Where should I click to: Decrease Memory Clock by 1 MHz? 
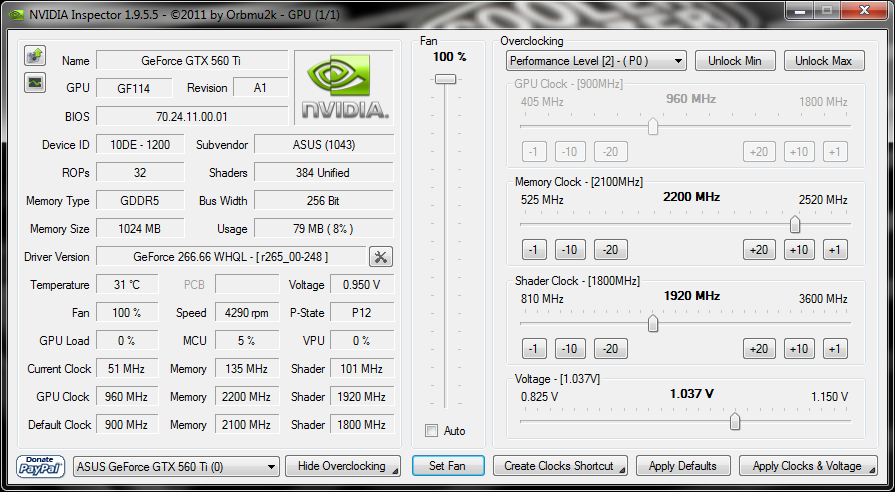534,249
